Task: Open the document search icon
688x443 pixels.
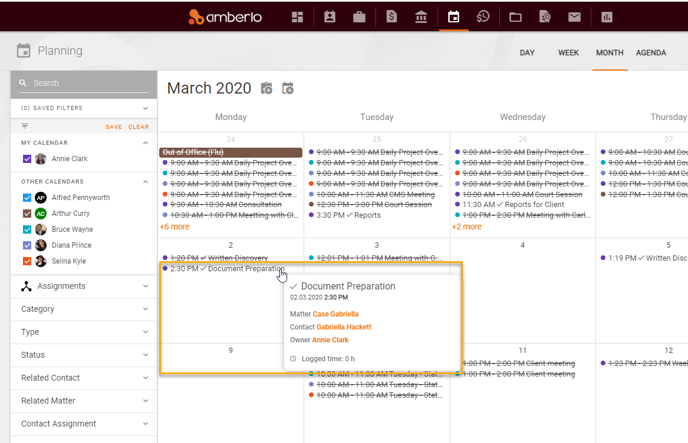Action: (x=545, y=17)
